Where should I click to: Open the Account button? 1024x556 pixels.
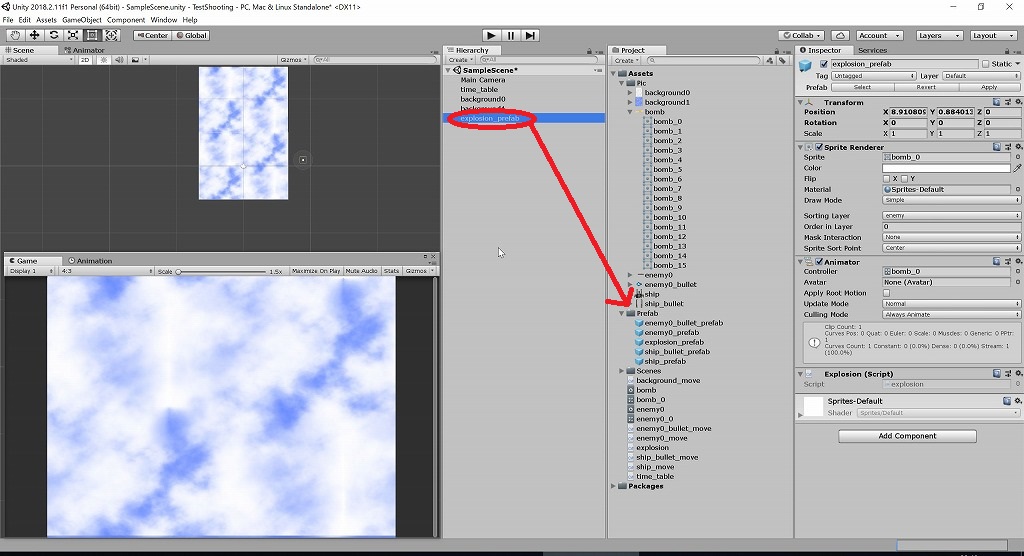tap(878, 35)
